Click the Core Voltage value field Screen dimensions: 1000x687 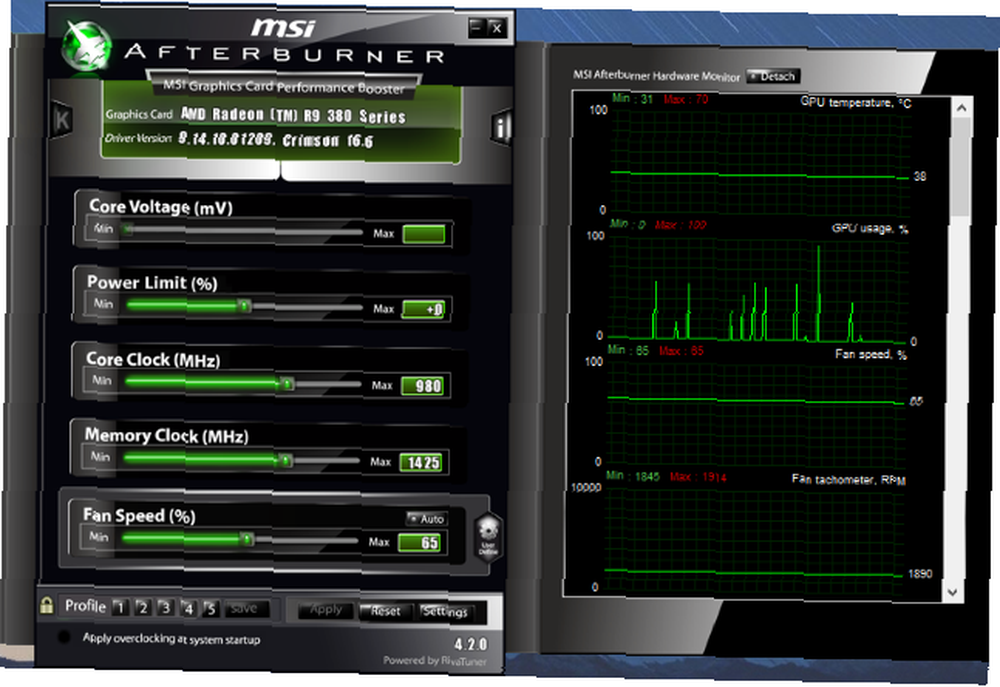point(424,234)
